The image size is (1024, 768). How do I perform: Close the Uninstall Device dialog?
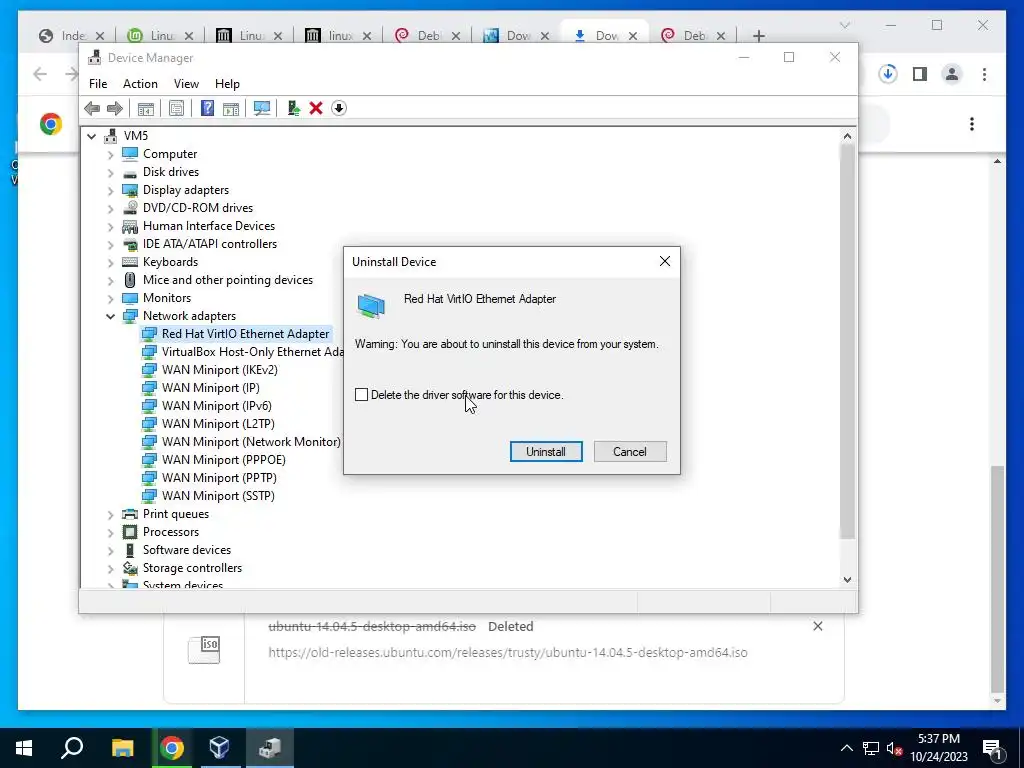tap(665, 261)
